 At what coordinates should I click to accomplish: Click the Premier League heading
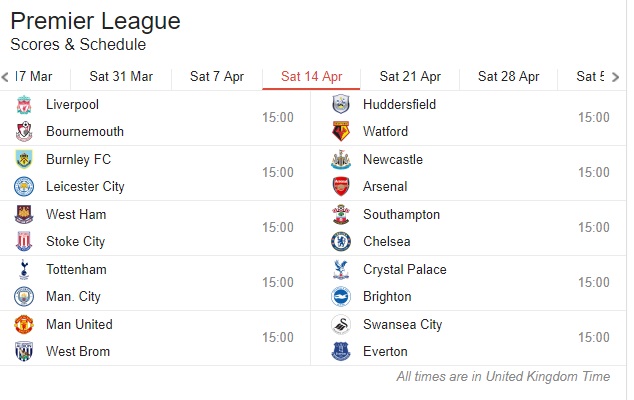pos(95,21)
